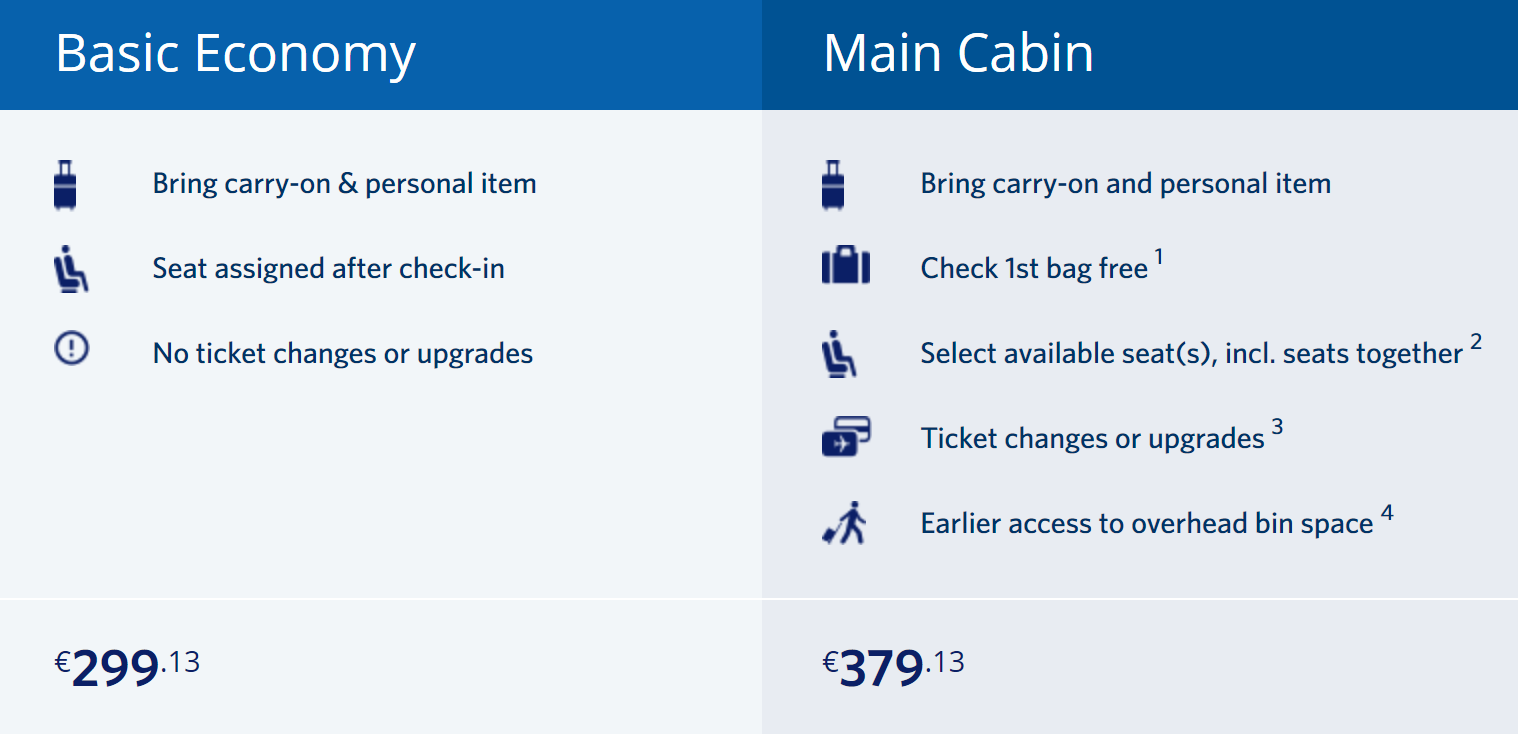Click the No ticket changes or upgrades text
Image resolution: width=1518 pixels, height=754 pixels.
tap(343, 353)
